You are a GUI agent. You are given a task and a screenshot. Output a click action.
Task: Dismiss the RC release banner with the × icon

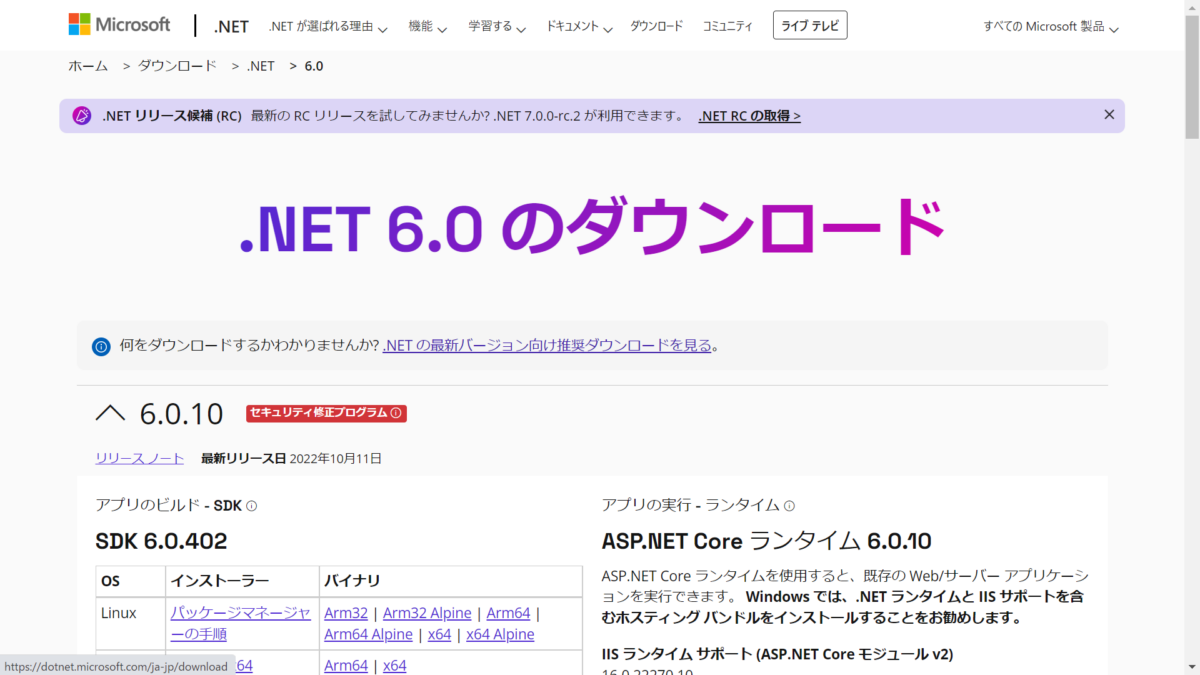tap(1109, 114)
